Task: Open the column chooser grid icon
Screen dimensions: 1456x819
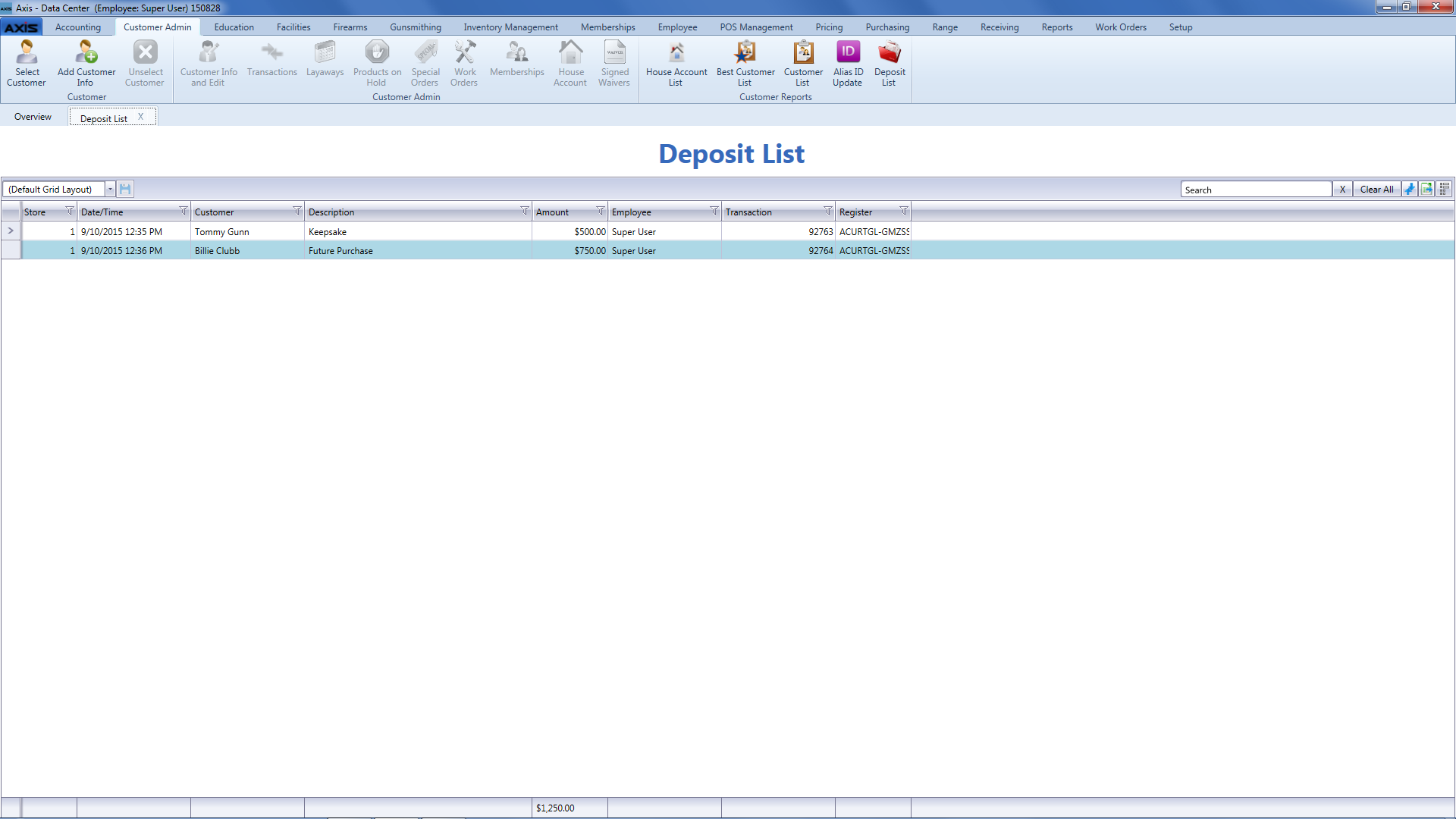Action: coord(1444,189)
